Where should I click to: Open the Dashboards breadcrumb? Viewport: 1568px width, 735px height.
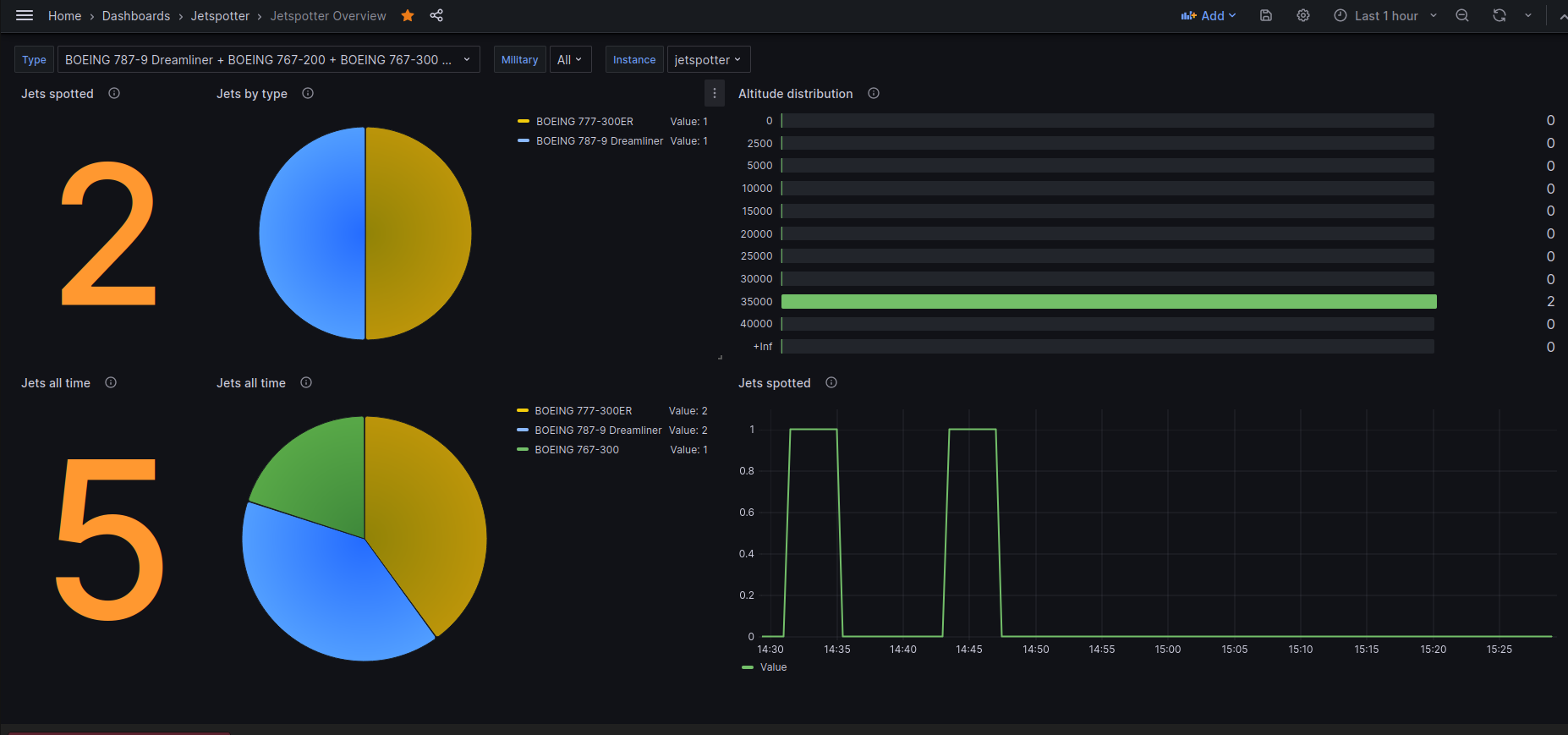136,16
